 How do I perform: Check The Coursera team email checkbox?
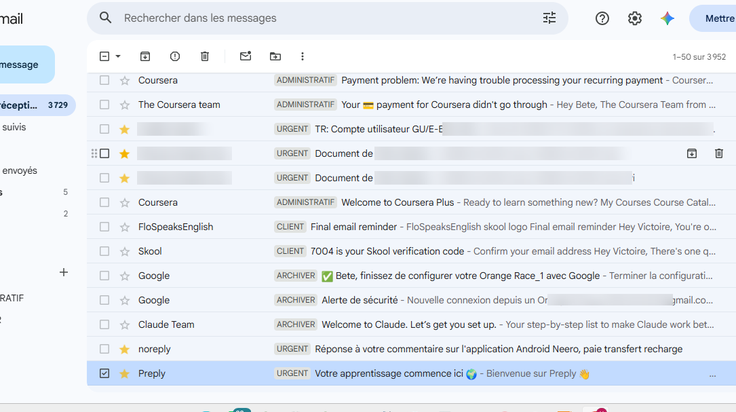coord(104,105)
